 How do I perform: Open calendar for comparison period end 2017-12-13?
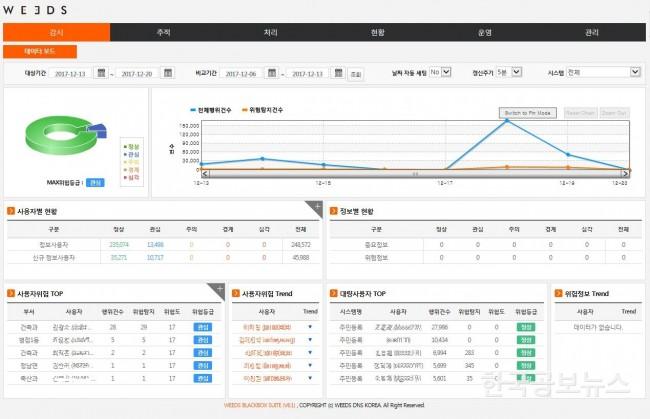339,73
